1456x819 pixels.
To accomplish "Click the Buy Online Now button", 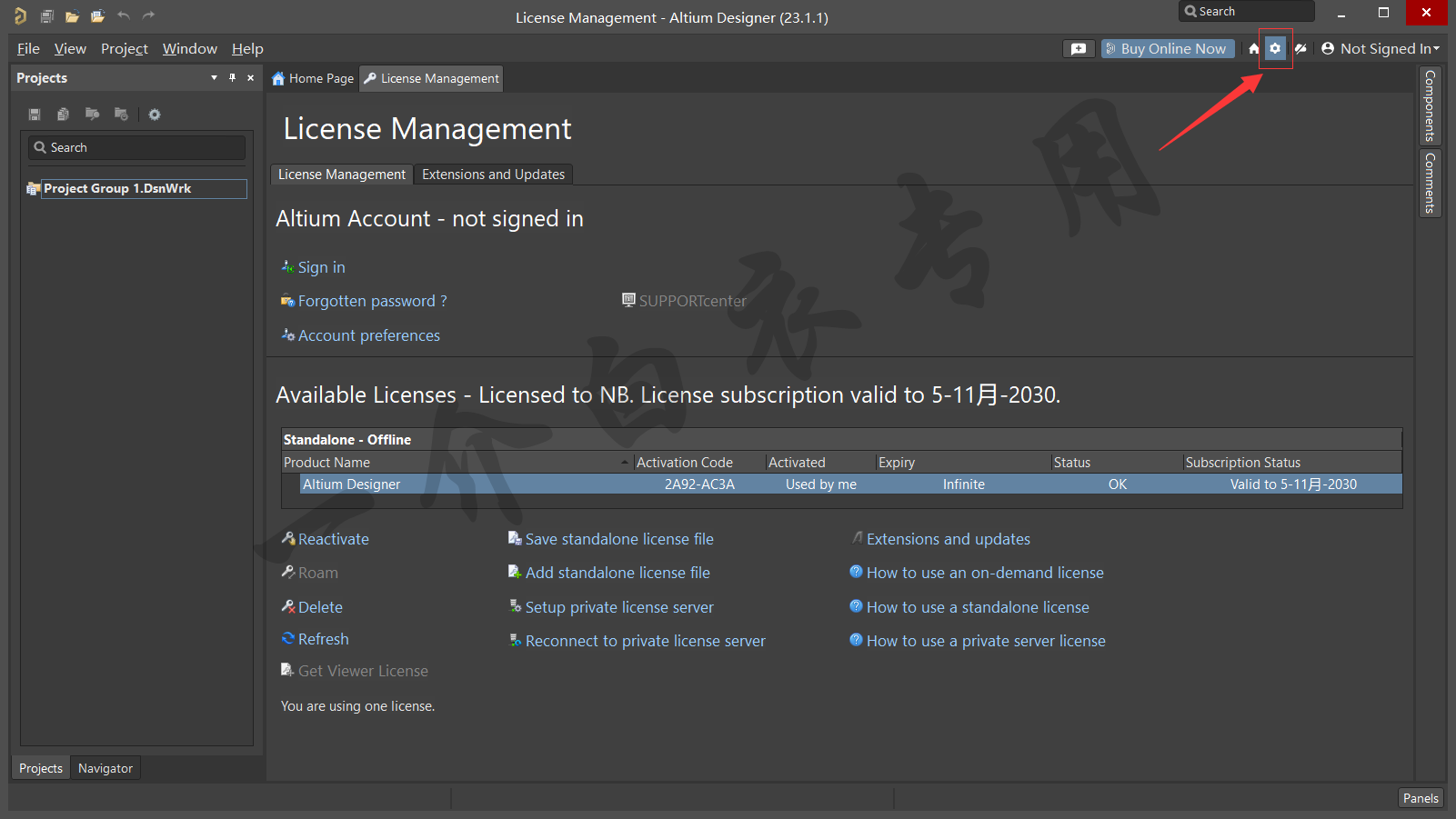I will tap(1168, 49).
